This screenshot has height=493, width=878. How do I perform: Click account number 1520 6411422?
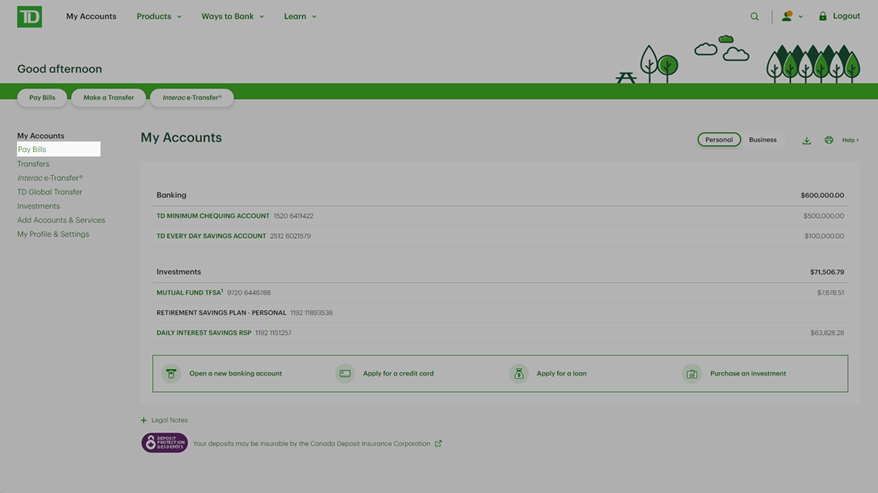(x=293, y=216)
